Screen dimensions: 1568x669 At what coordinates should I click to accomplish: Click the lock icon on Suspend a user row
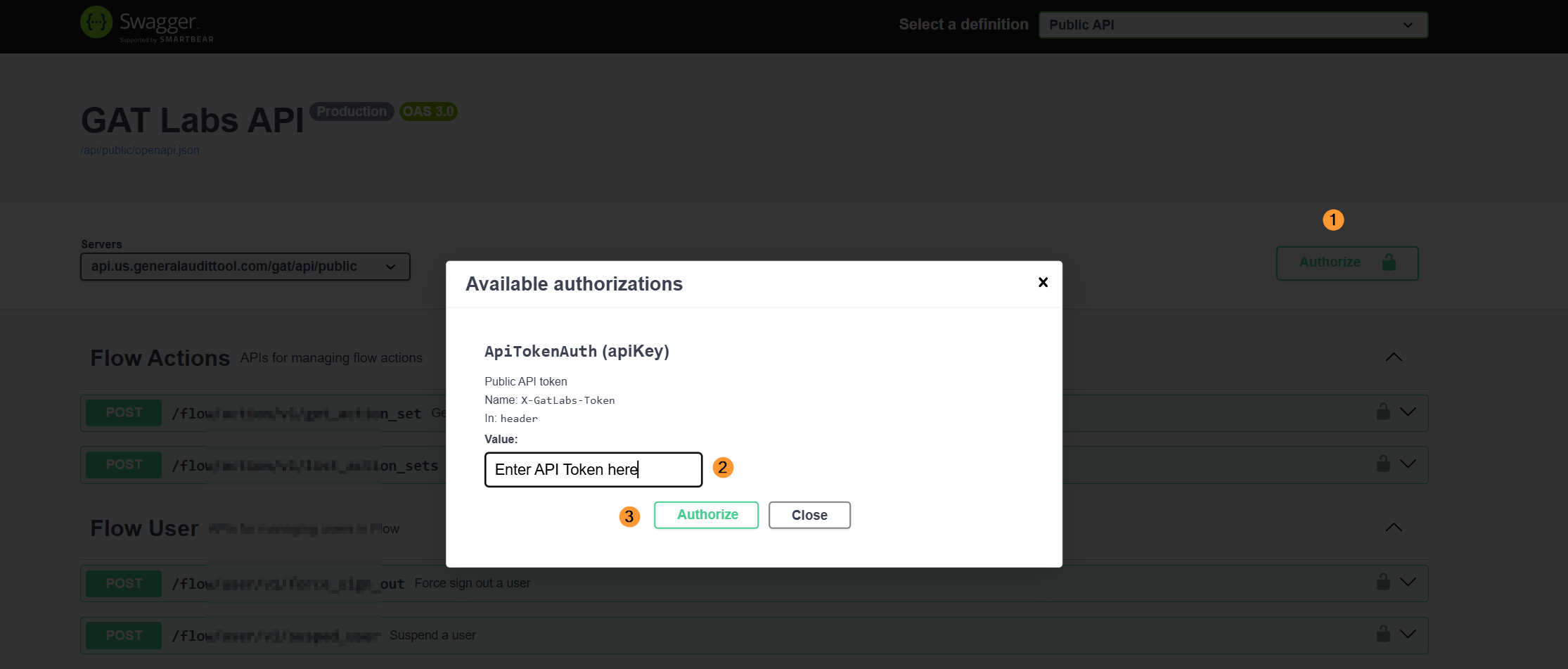coord(1383,633)
